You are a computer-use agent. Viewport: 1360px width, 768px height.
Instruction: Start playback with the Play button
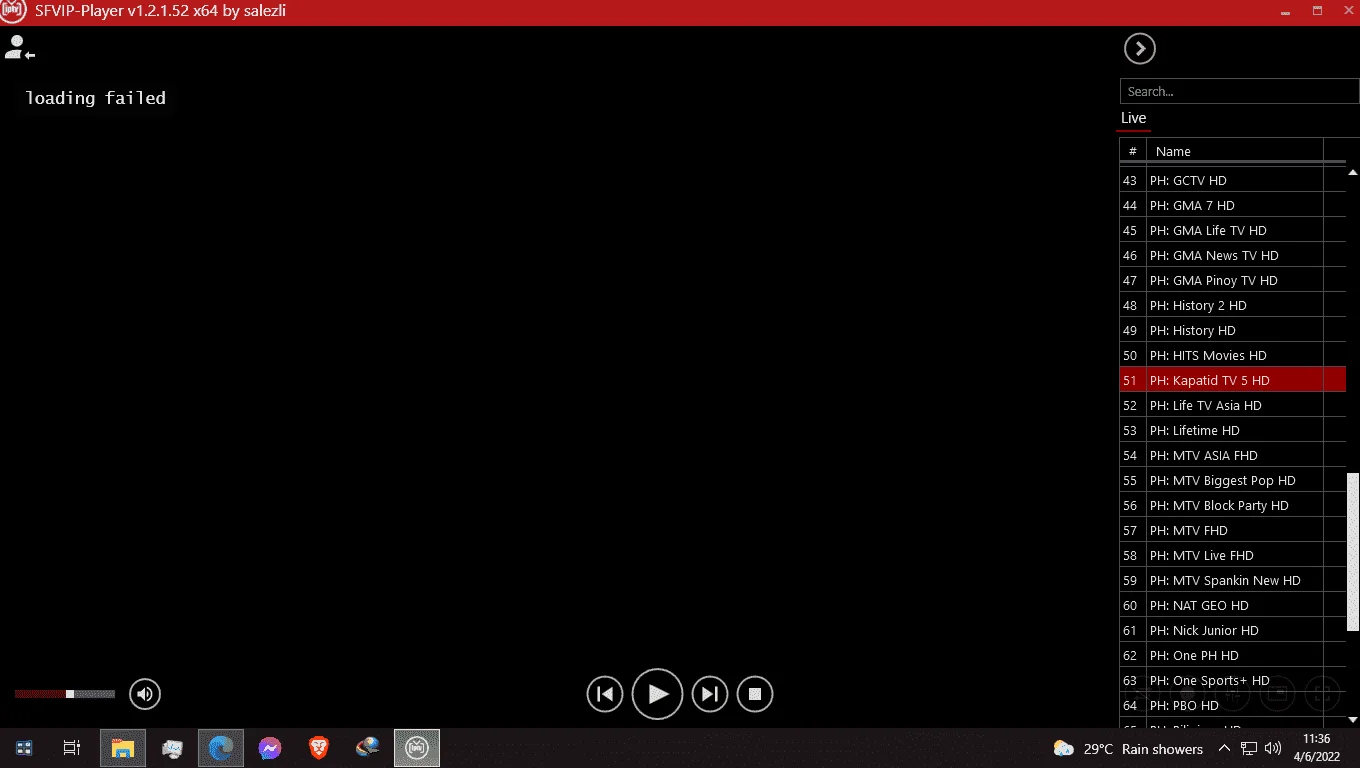657,694
